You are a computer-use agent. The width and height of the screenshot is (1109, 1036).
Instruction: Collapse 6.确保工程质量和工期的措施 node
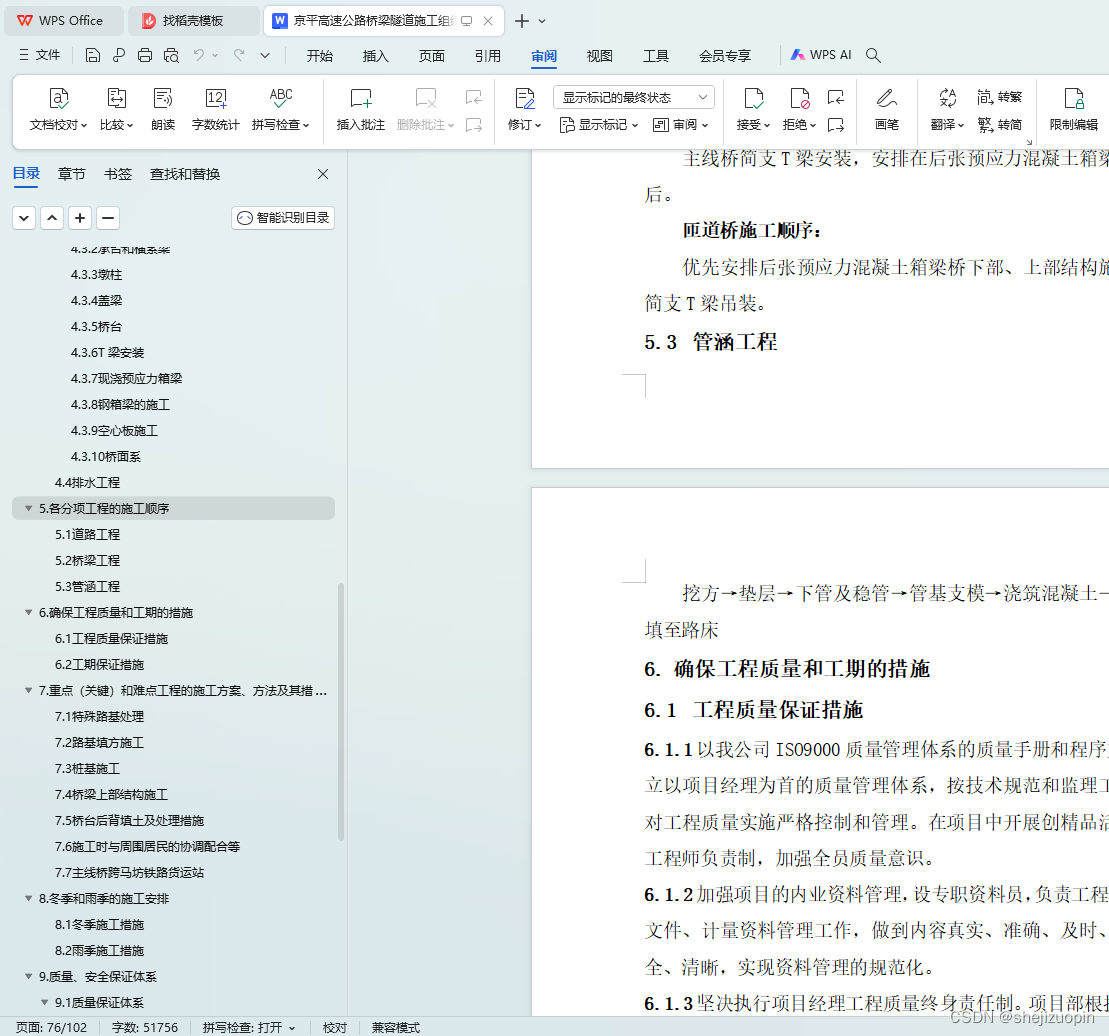28,612
